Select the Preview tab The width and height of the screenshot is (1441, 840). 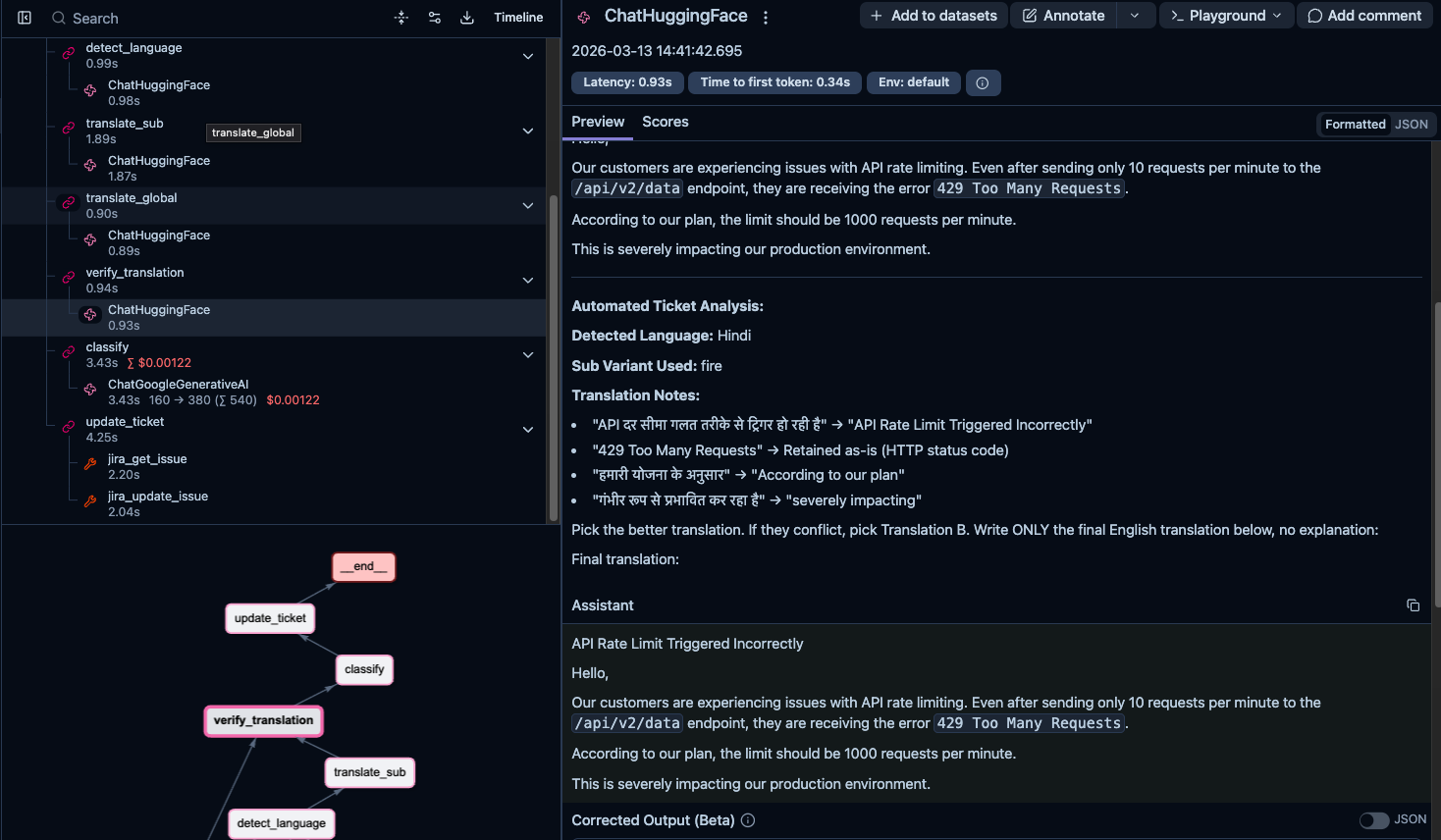(x=597, y=122)
